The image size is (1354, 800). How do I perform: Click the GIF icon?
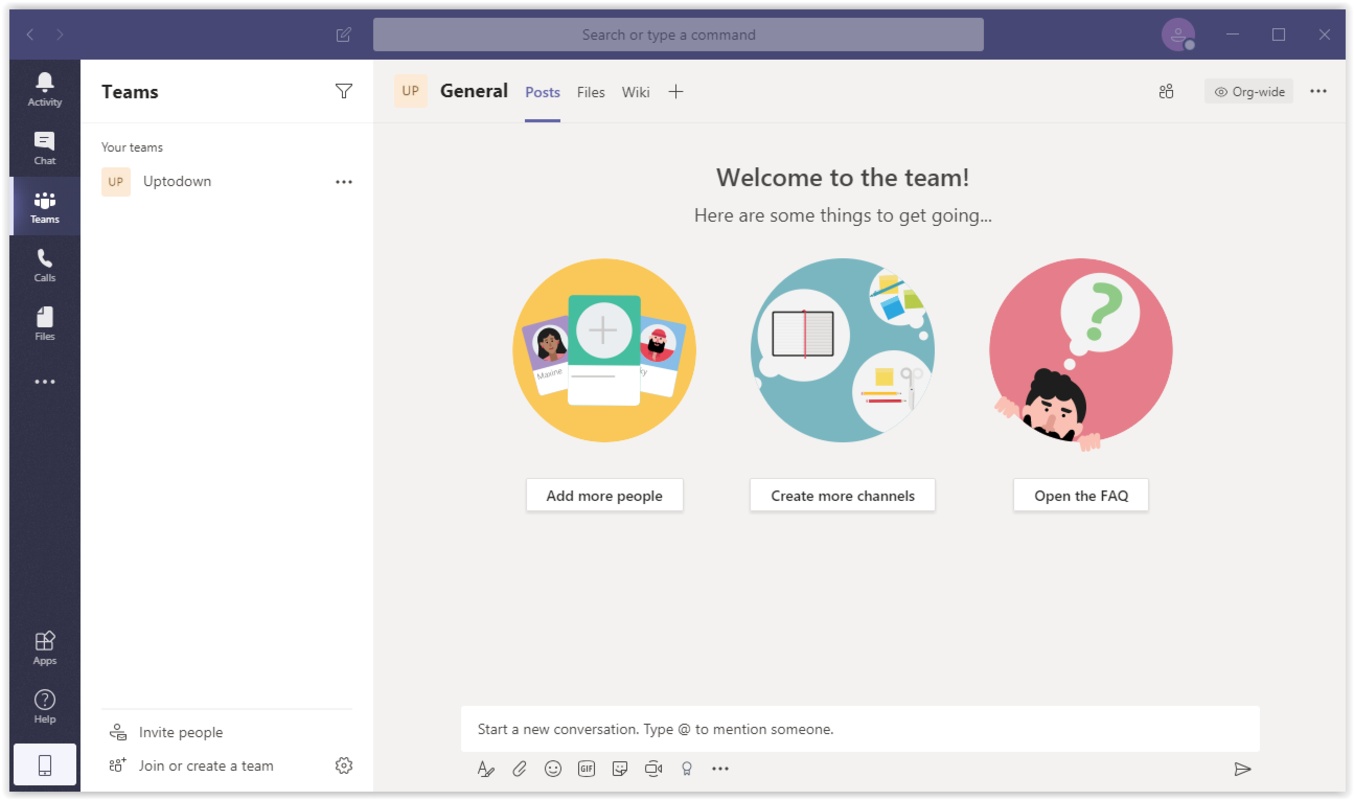tap(586, 769)
